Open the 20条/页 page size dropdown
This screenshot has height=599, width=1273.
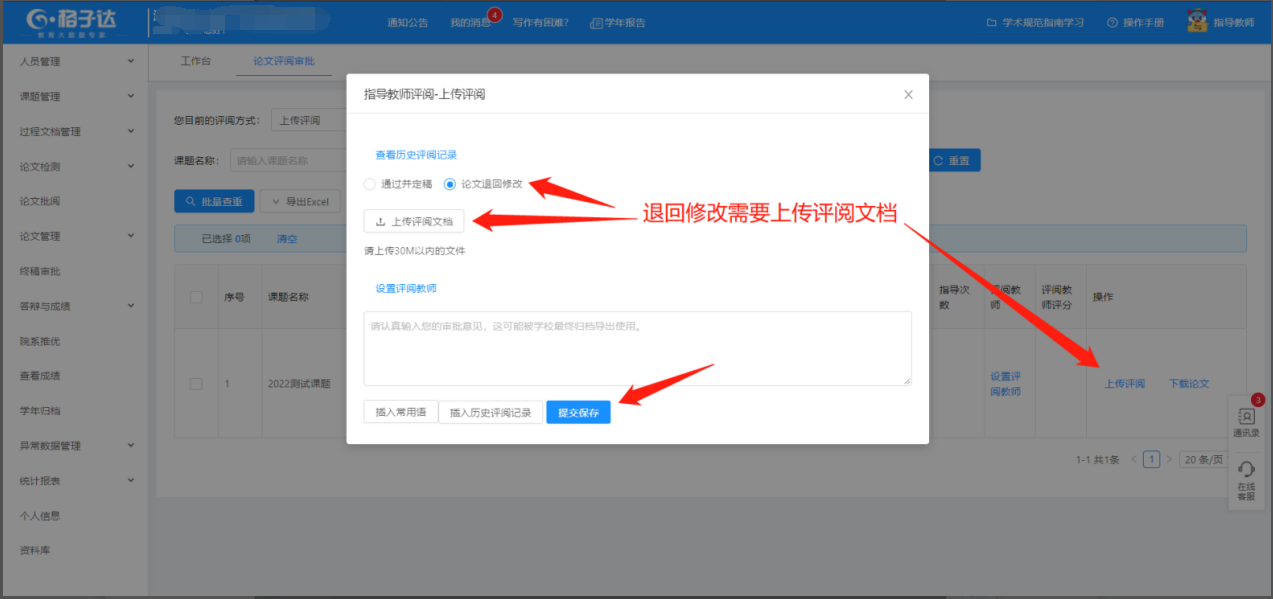click(1201, 459)
